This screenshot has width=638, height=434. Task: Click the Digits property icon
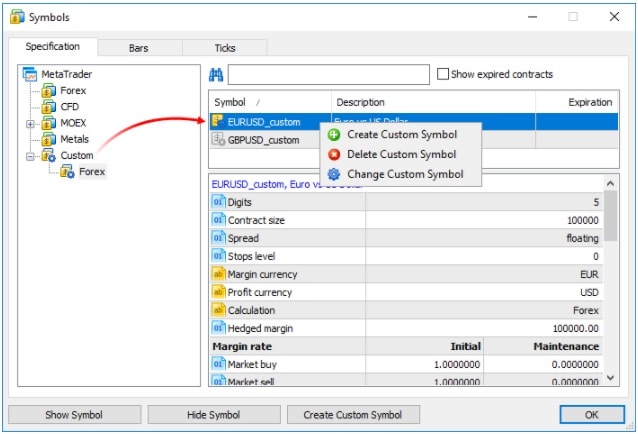tap(218, 202)
